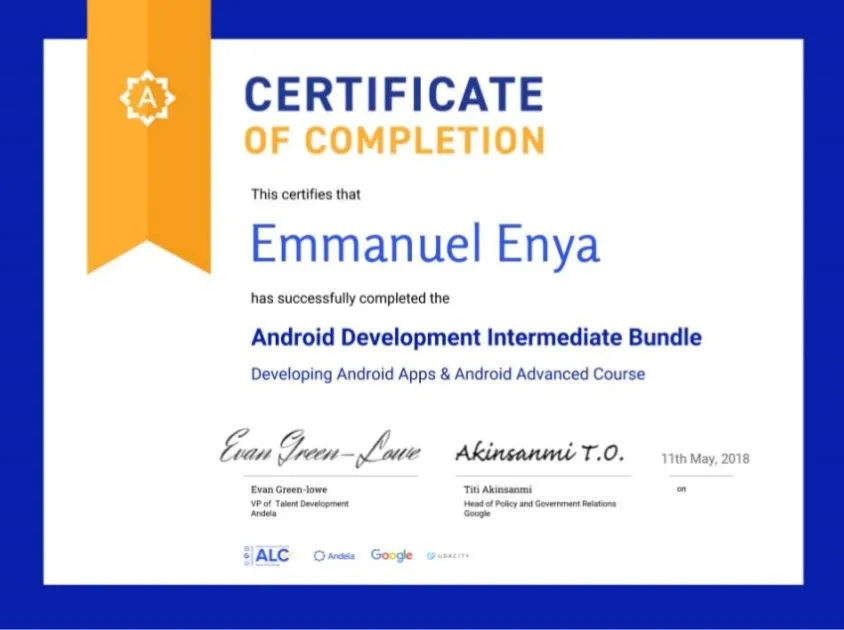Screen dimensions: 844x630
Task: Click "Head of Policy and Government Relations"
Action: pyautogui.click(x=540, y=504)
